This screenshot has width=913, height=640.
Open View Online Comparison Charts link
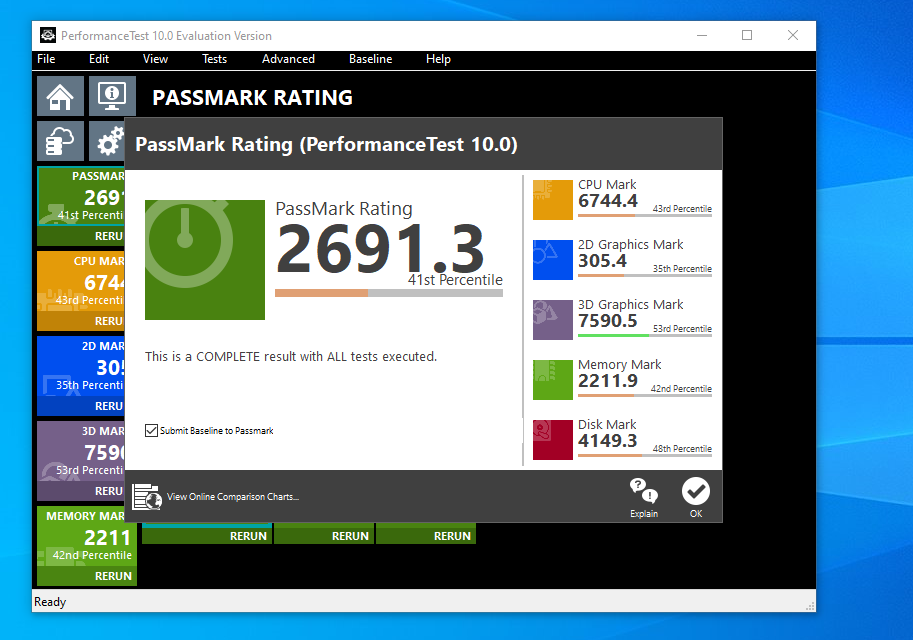[233, 497]
